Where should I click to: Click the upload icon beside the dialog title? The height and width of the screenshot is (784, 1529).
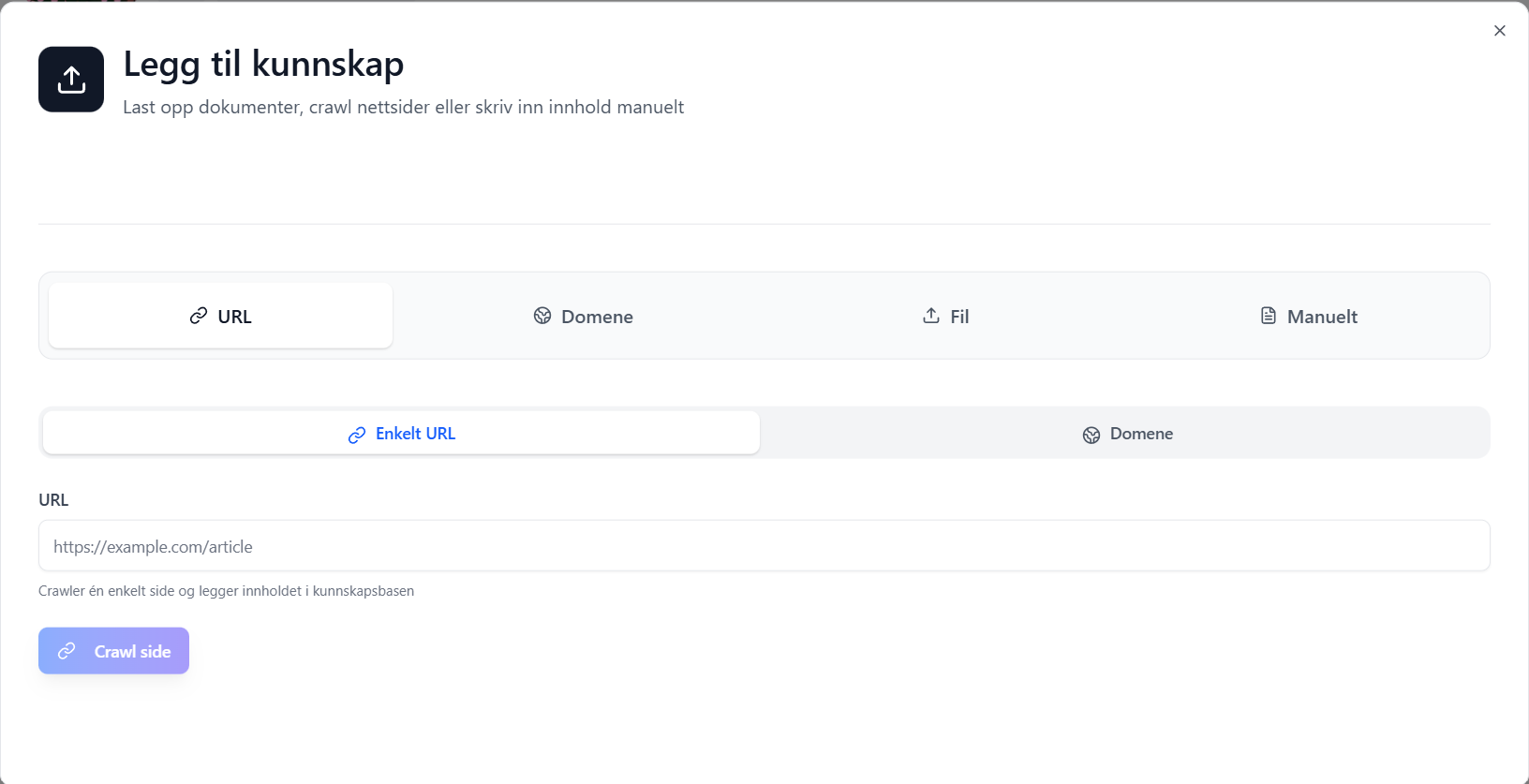pyautogui.click(x=71, y=80)
